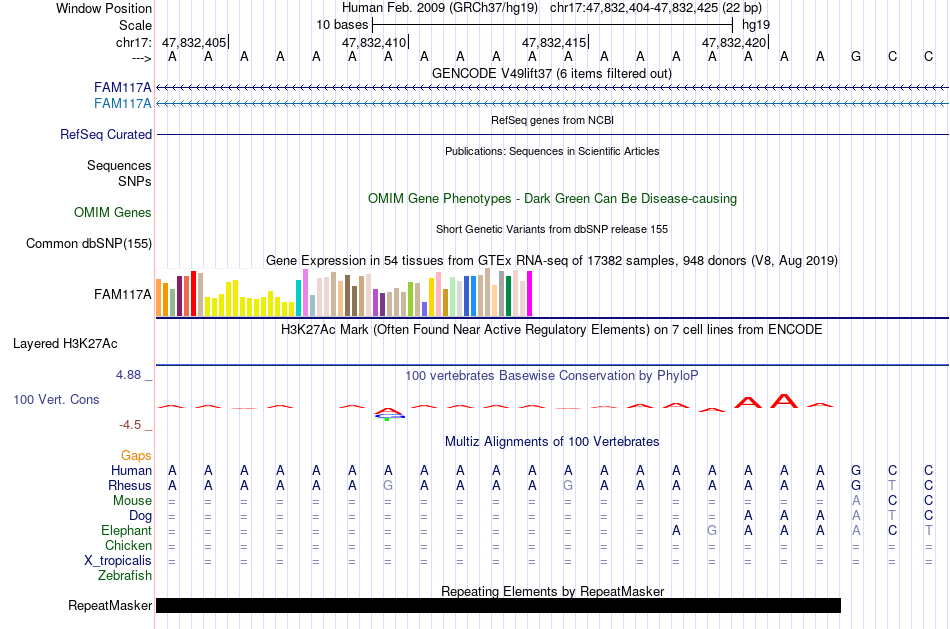The width and height of the screenshot is (950, 629).
Task: Click the Layered H3K27Ac label
Action: (x=65, y=344)
